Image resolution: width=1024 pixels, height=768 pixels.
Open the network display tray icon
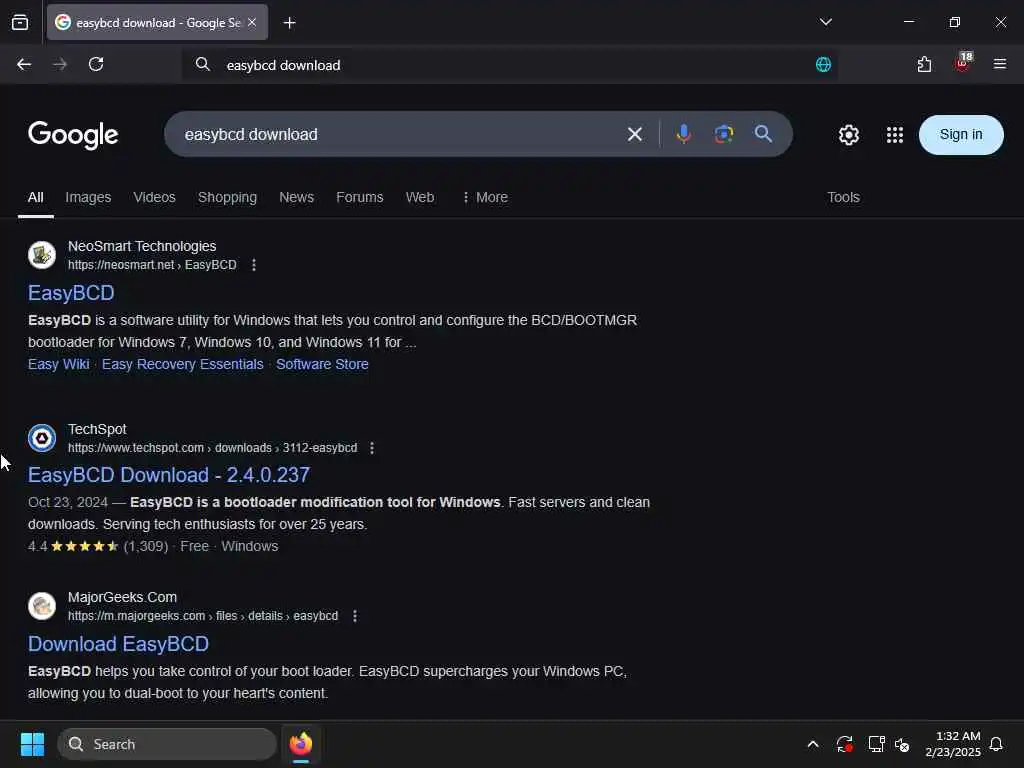pos(876,744)
